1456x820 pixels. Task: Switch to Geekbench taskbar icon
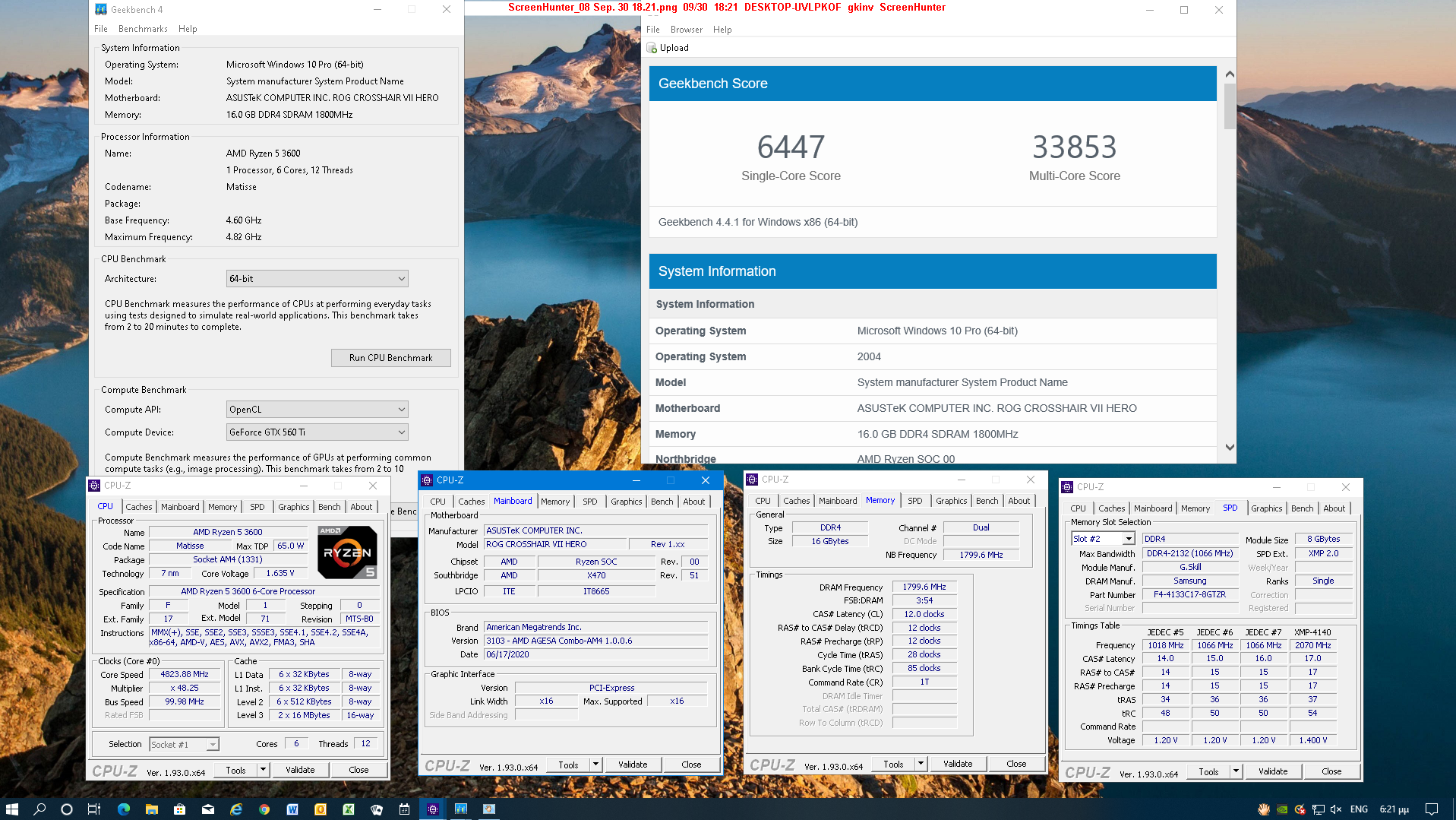[x=461, y=809]
